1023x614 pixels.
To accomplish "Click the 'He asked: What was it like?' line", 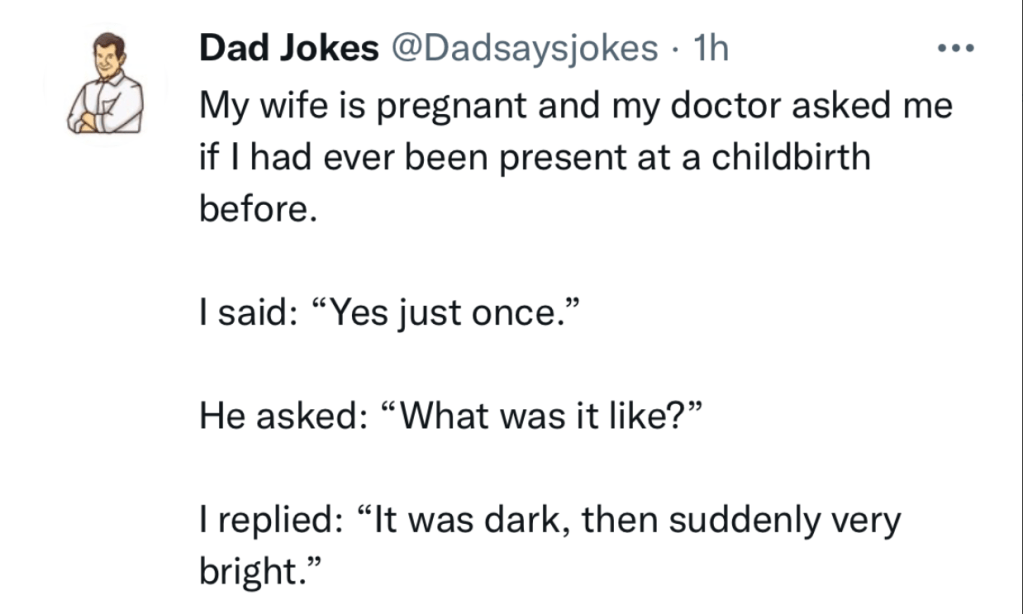I will tap(447, 413).
